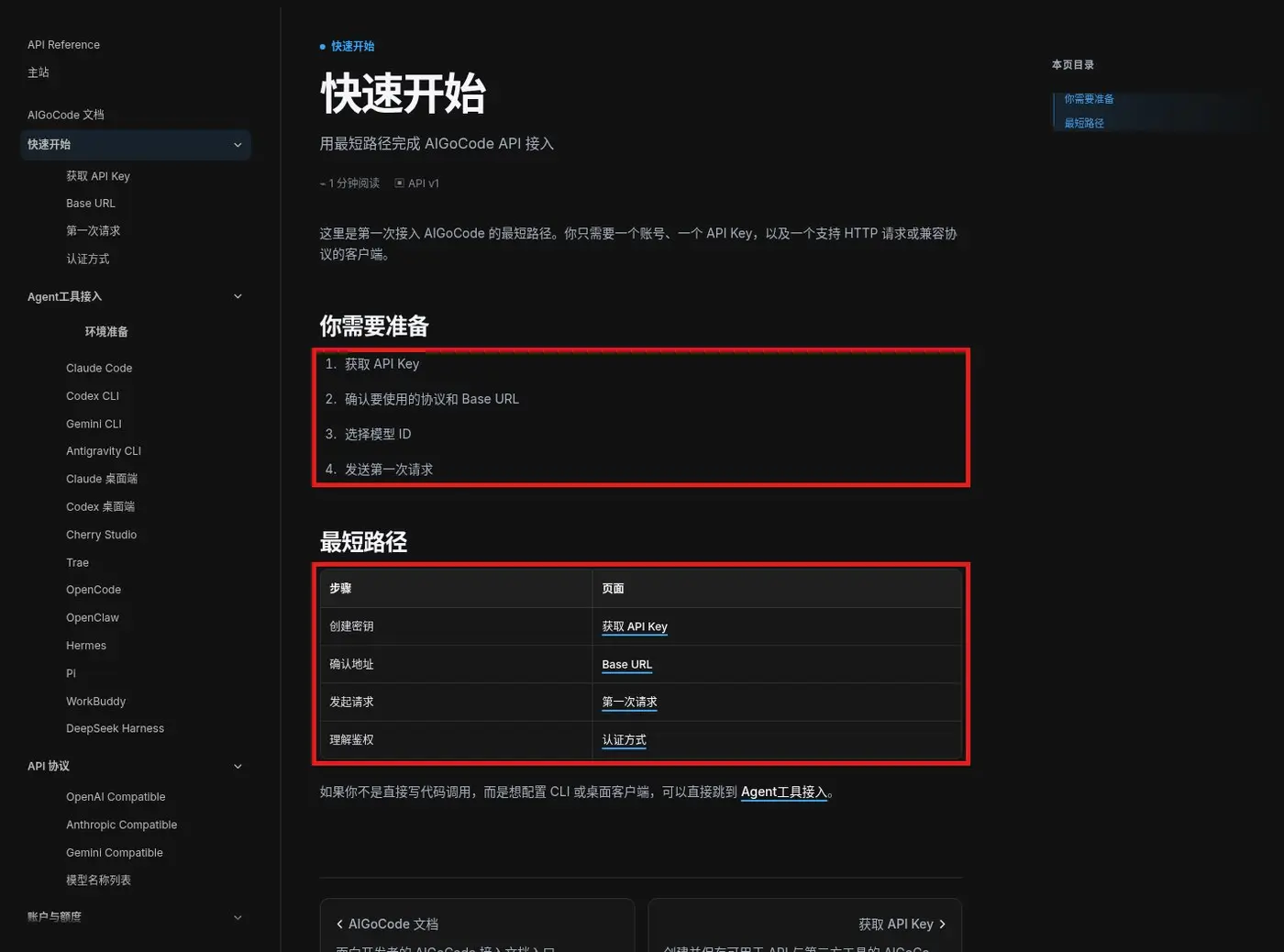The width and height of the screenshot is (1284, 952).
Task: Open the Hermes guide
Action: point(86,646)
